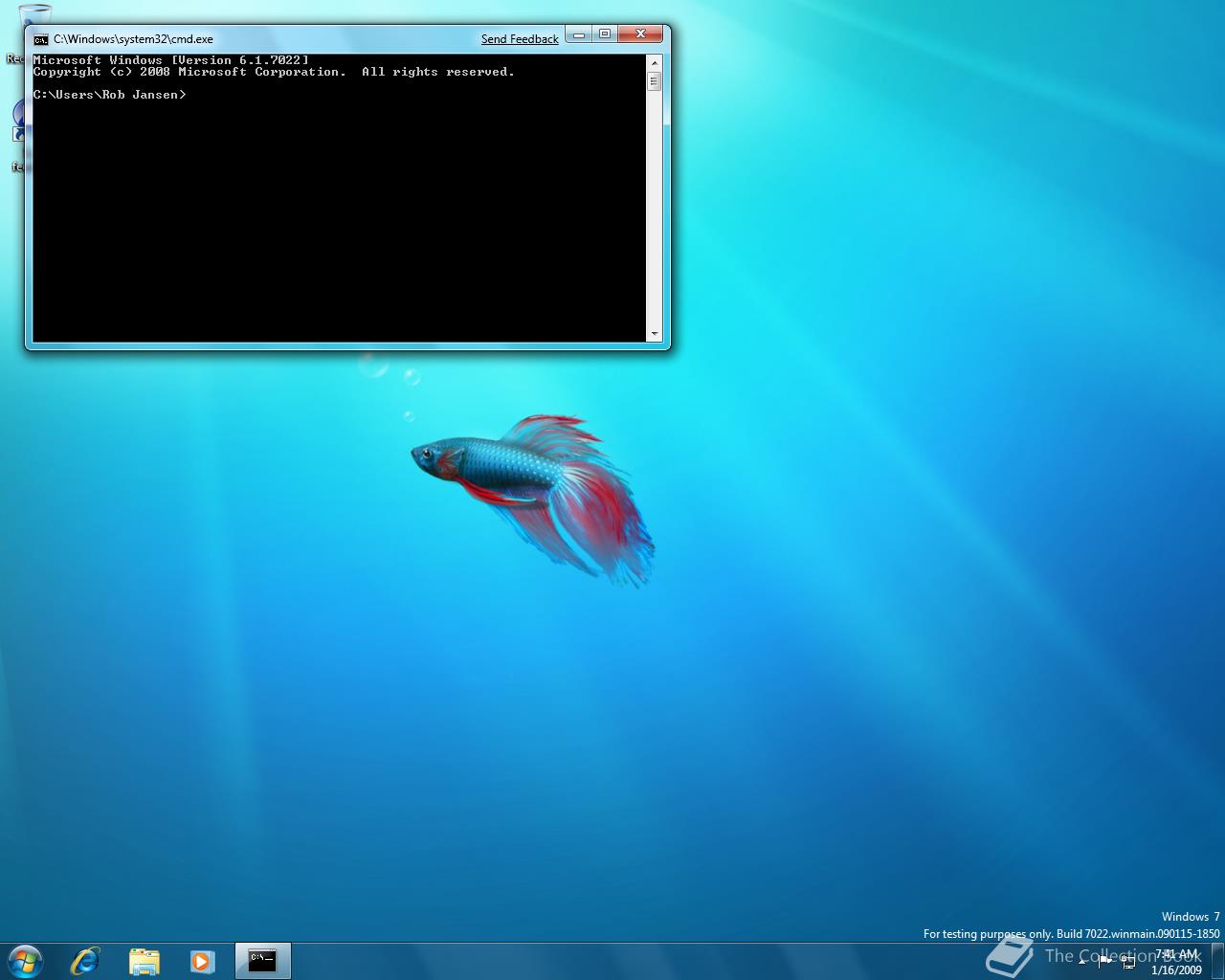Open the Start menu orb
Viewport: 1225px width, 980px height.
[x=24, y=961]
